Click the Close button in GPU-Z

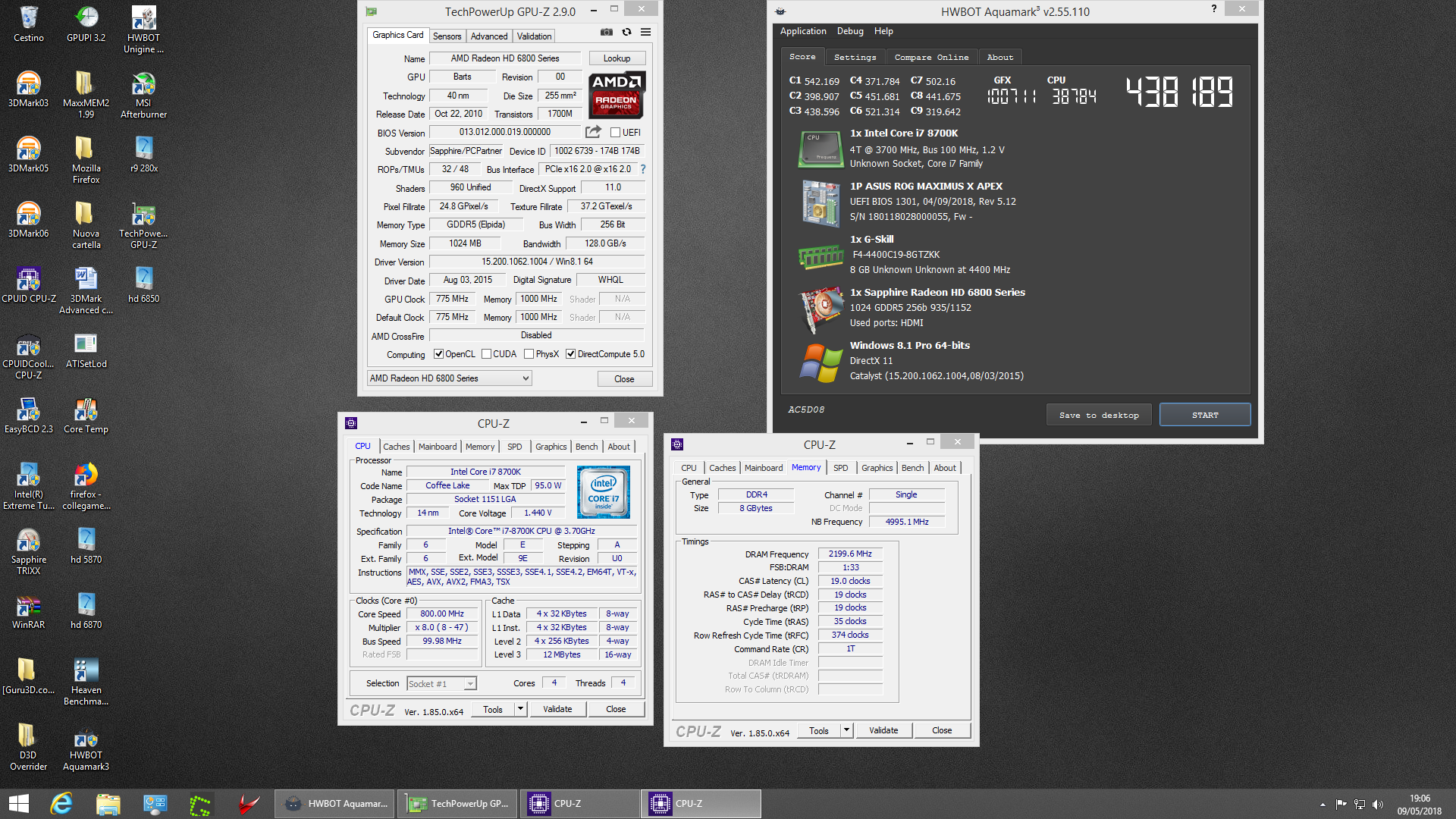point(624,378)
